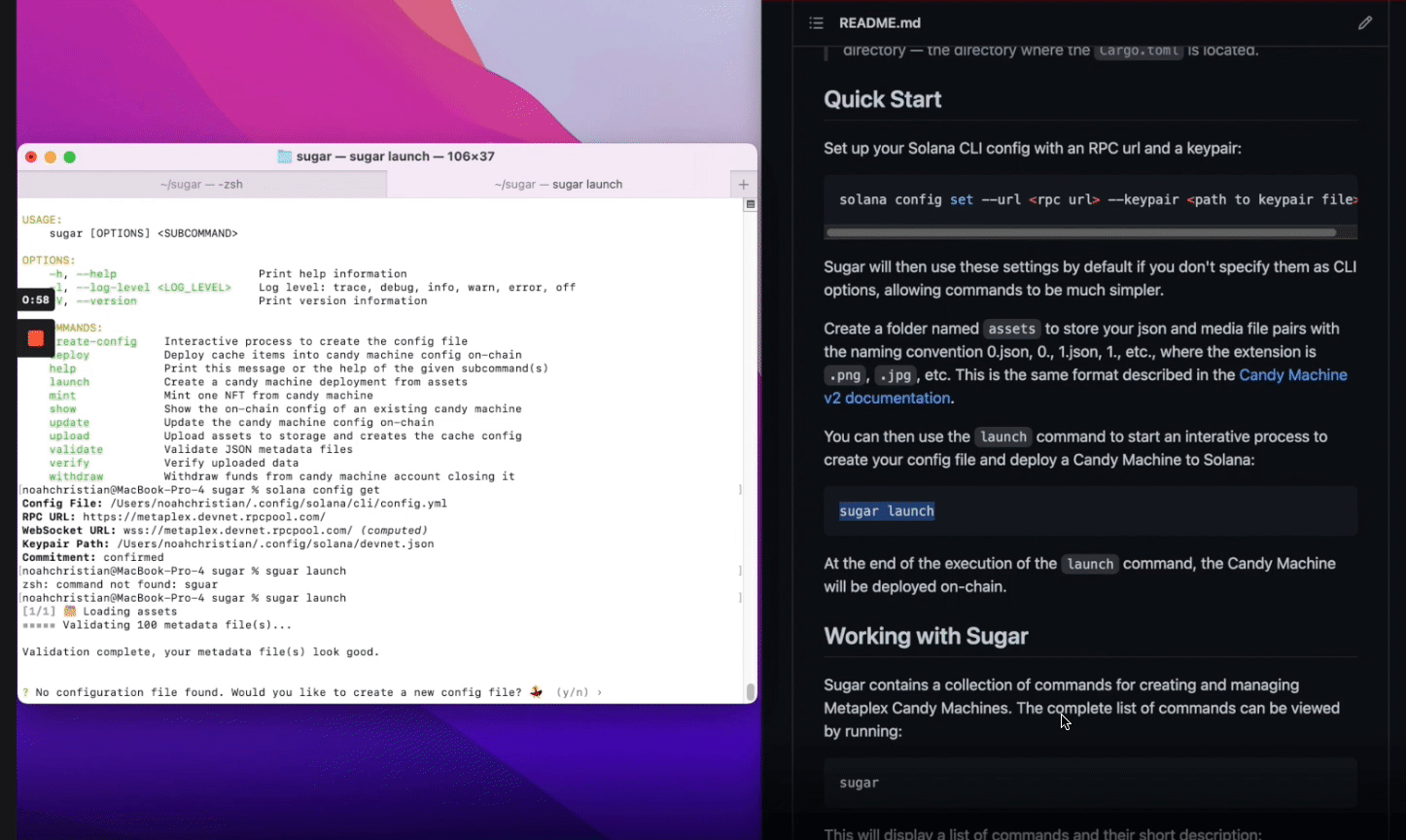Click the horizontal scrollbar under solana config code
This screenshot has width=1406, height=840.
coord(1080,232)
